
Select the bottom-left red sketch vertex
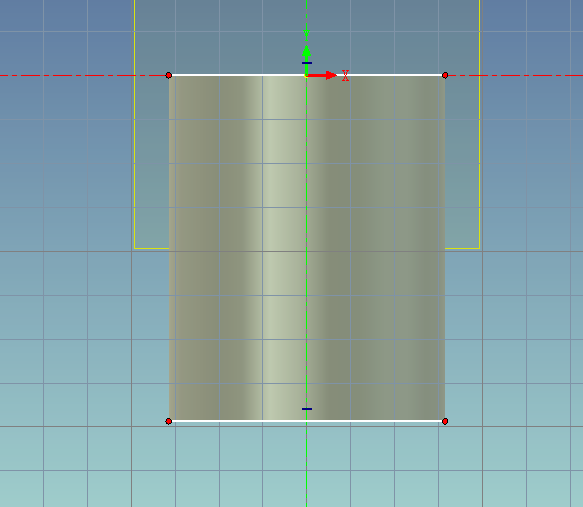coord(168,421)
